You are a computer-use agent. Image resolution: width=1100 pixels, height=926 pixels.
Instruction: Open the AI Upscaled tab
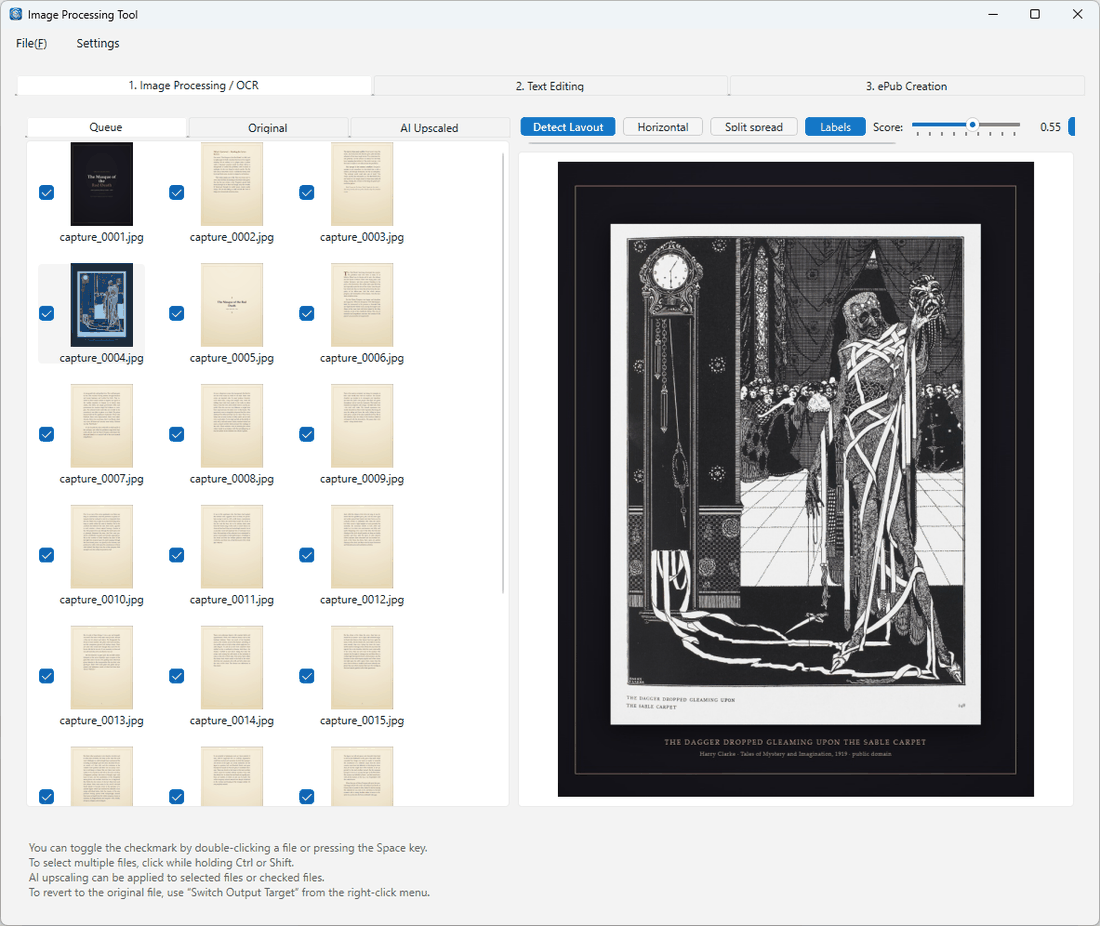click(429, 128)
